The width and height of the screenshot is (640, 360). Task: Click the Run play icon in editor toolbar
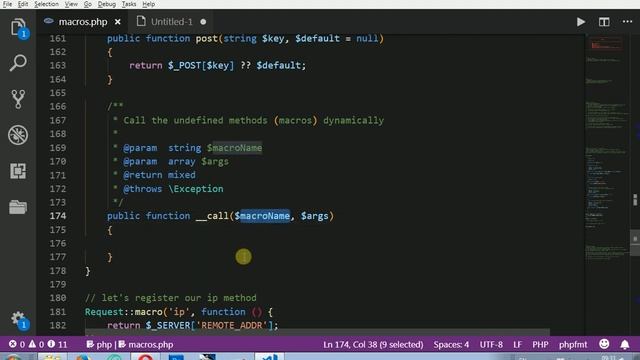580,22
